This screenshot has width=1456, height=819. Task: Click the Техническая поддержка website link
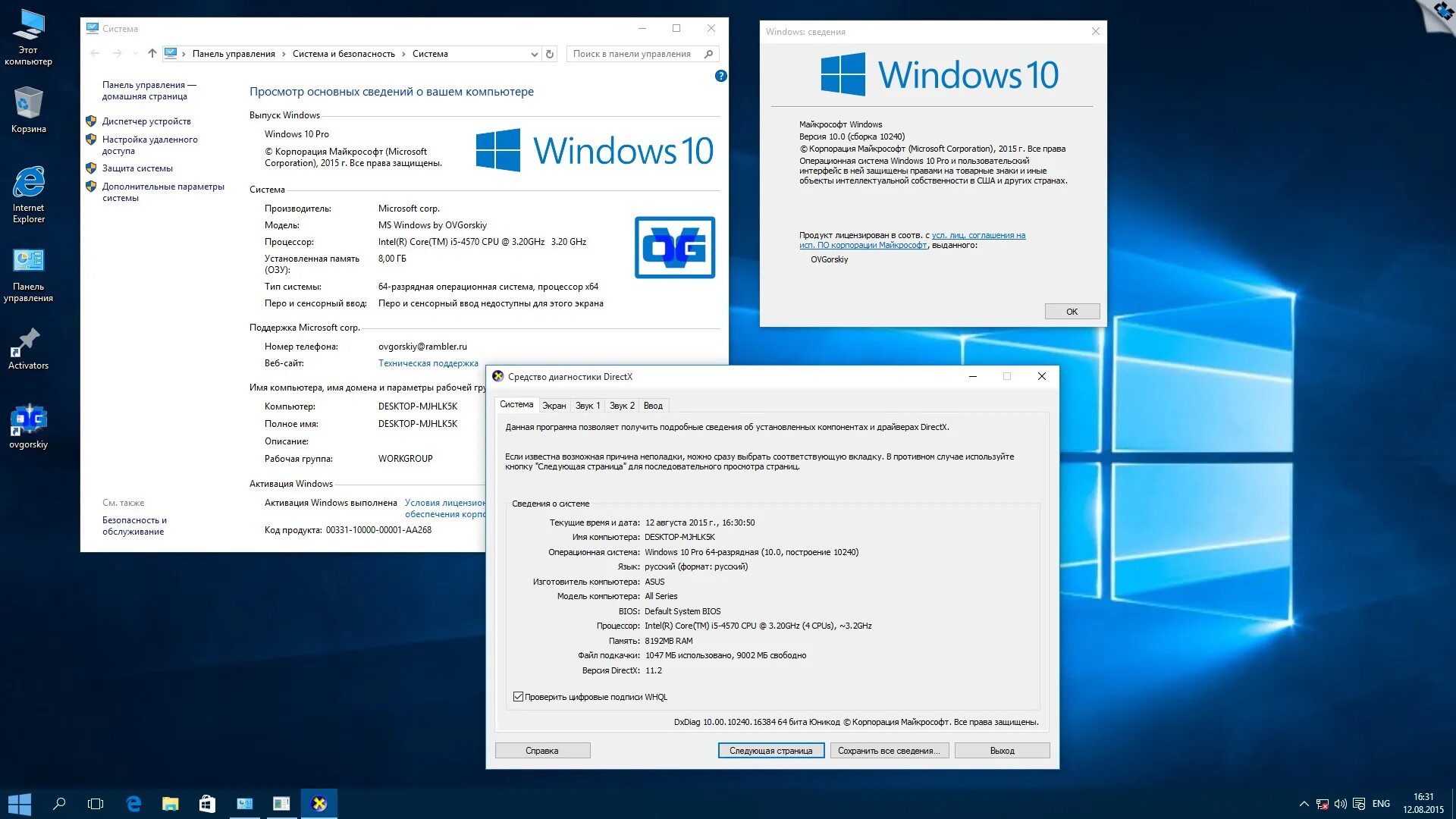pos(428,363)
